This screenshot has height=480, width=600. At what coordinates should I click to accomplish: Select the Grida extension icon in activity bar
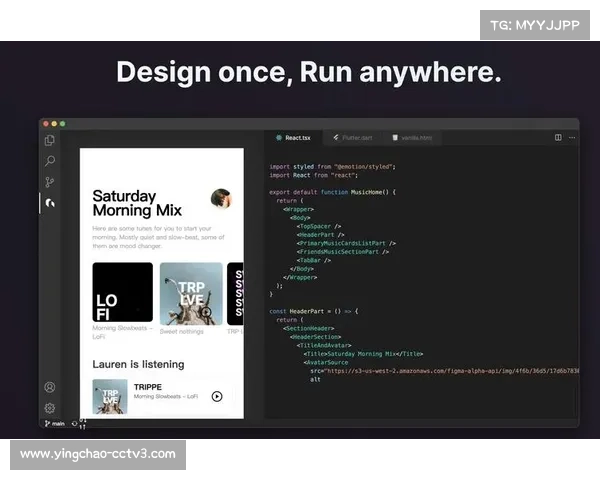coord(50,204)
